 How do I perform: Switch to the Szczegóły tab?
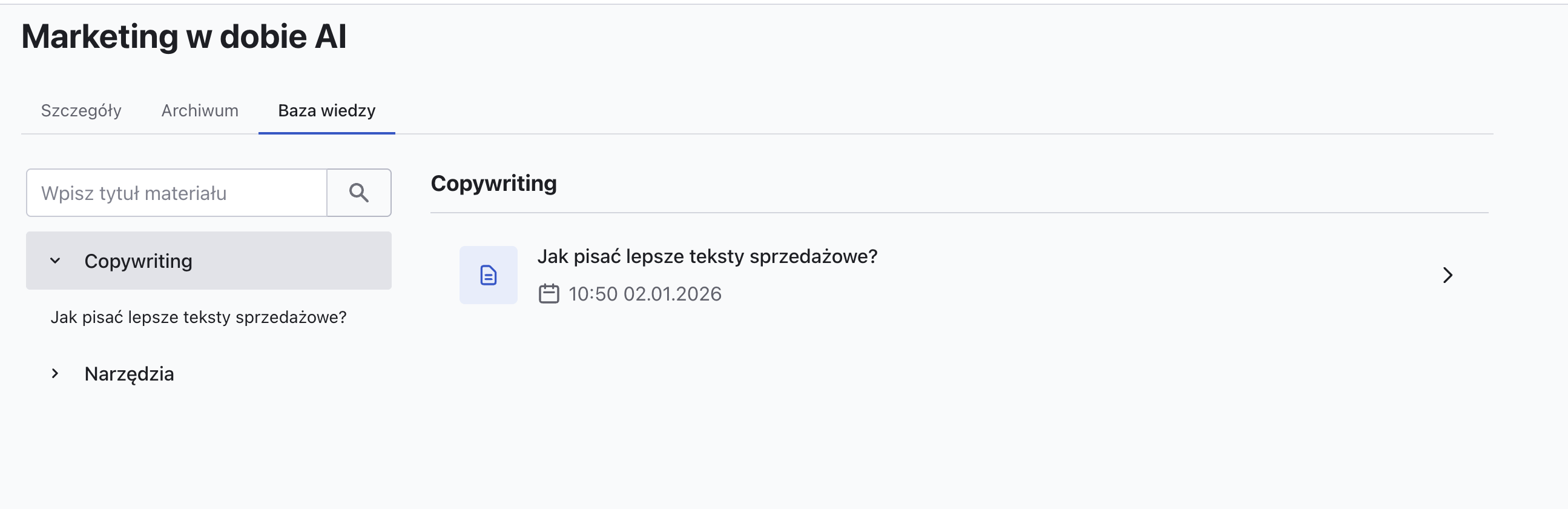81,110
